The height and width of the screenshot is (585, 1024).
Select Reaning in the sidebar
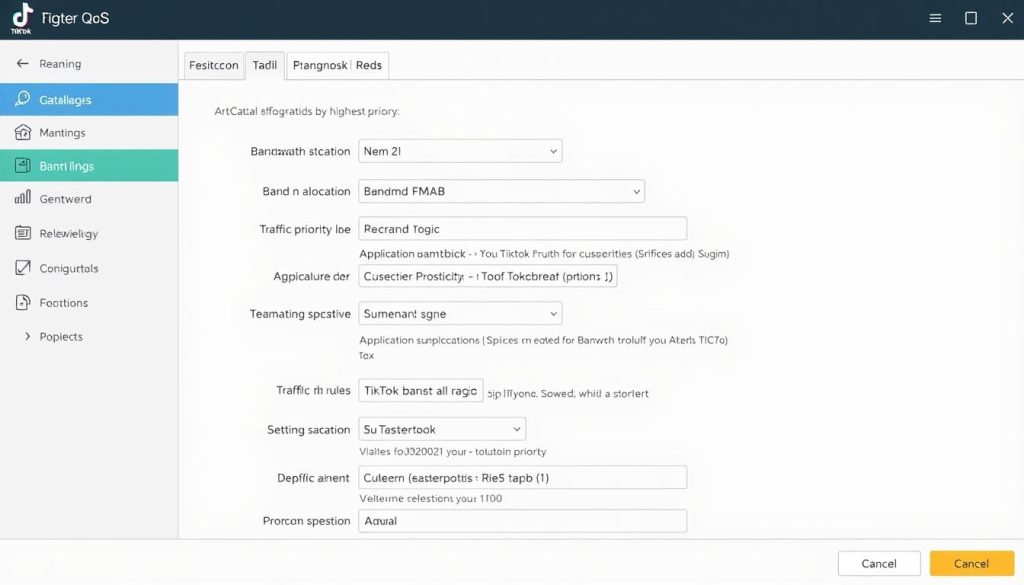pos(89,63)
